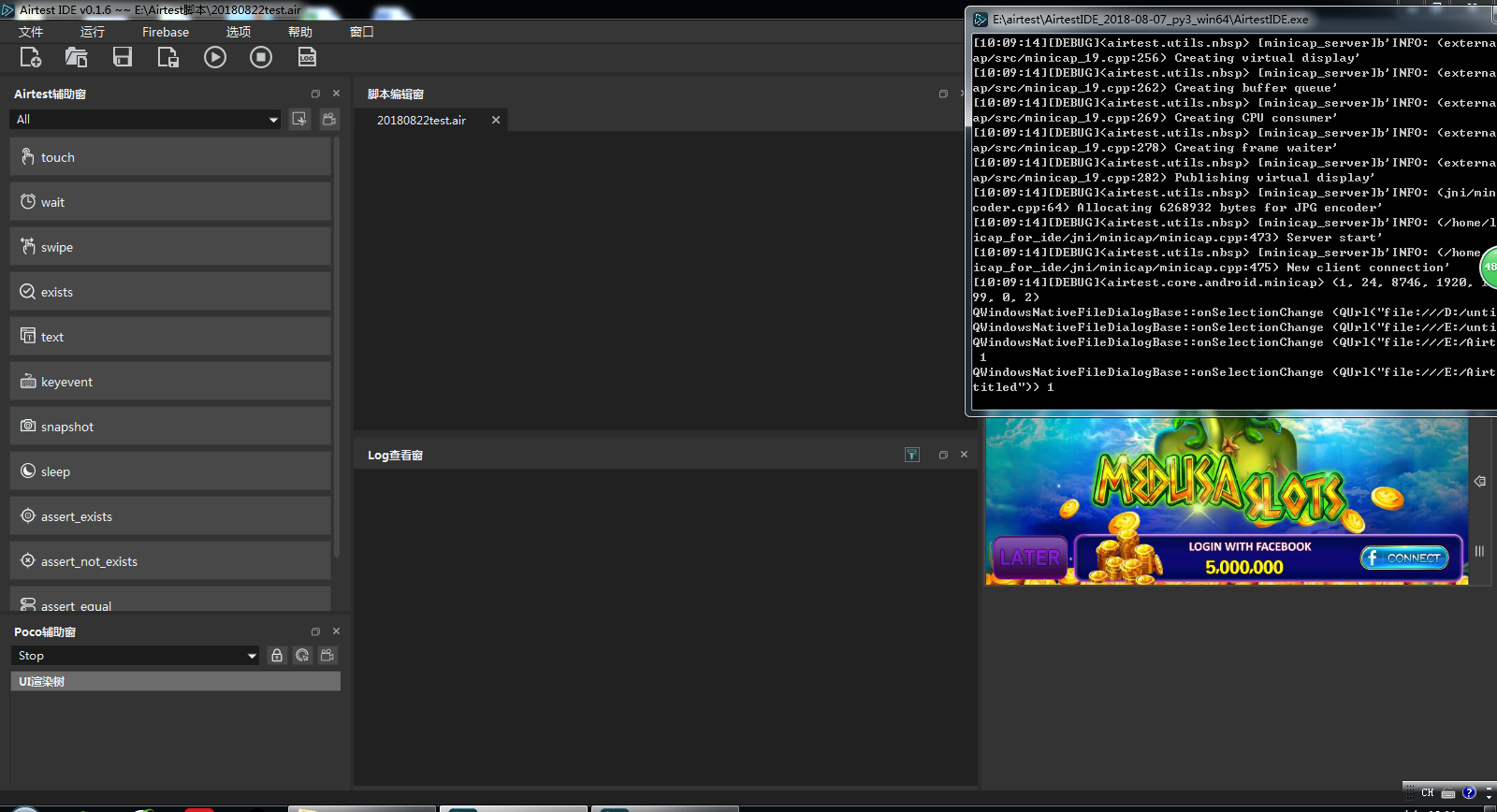Click the wait command button
1497x812 pixels.
(x=170, y=202)
